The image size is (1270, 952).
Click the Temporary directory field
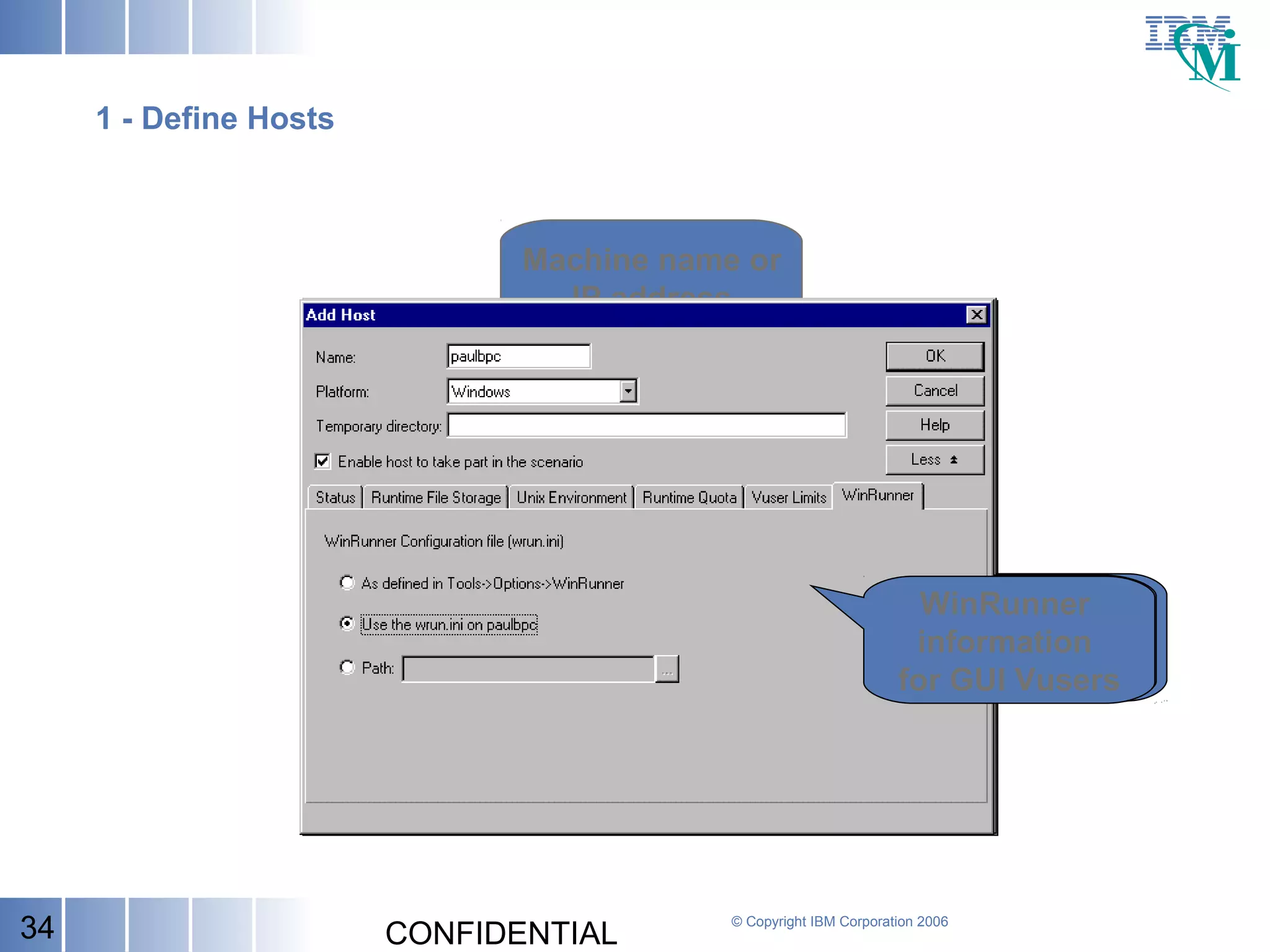pyautogui.click(x=647, y=426)
